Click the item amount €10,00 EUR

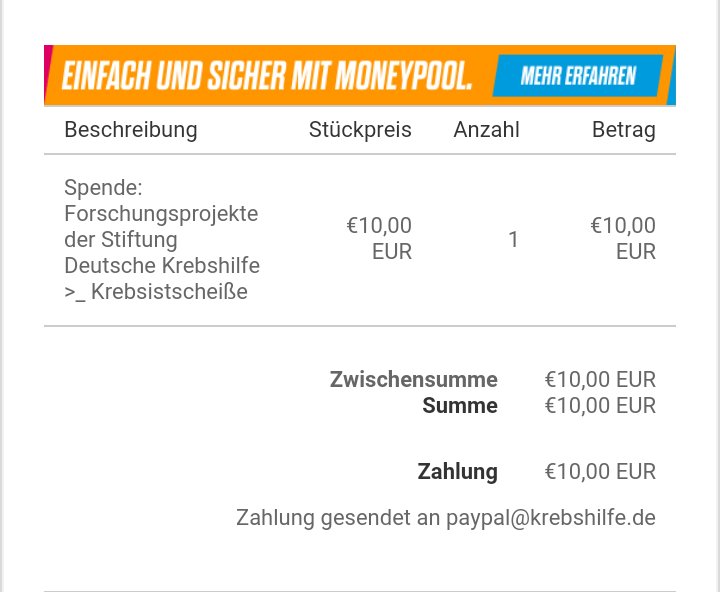pyautogui.click(x=623, y=238)
